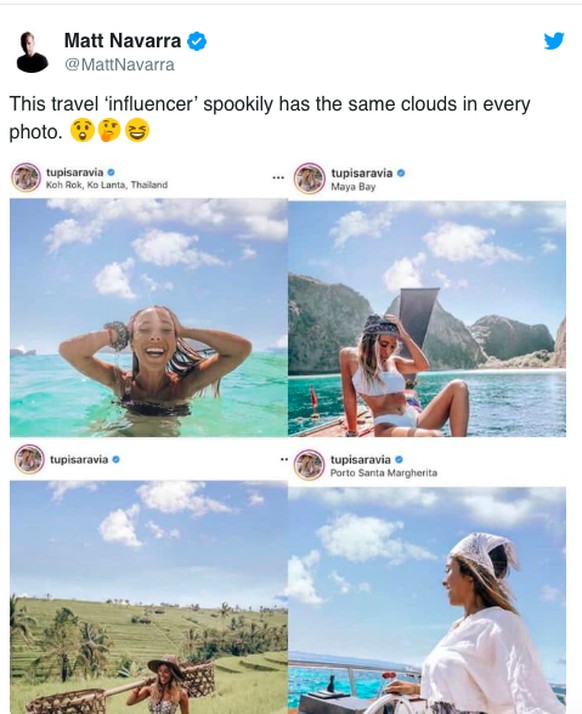Click the Matt Navarra display name
Screen dimensions: 582x714
click(x=123, y=41)
